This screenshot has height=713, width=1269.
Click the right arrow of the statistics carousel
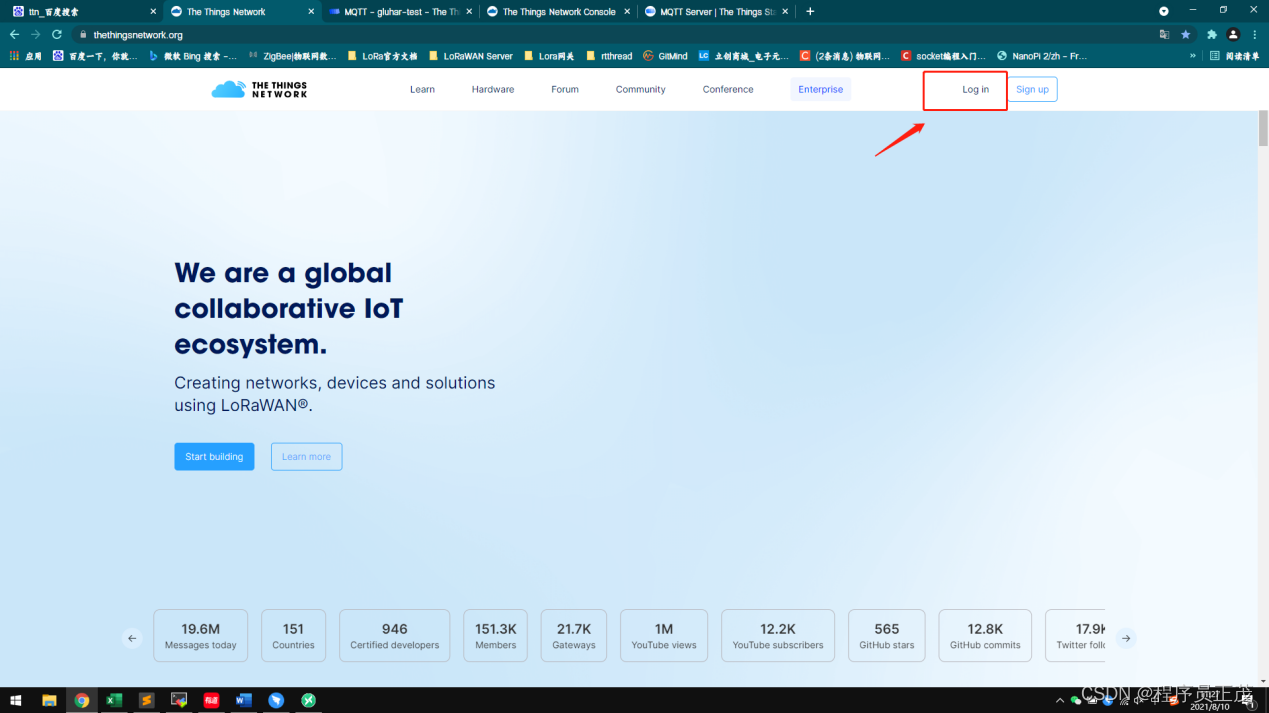(1126, 637)
